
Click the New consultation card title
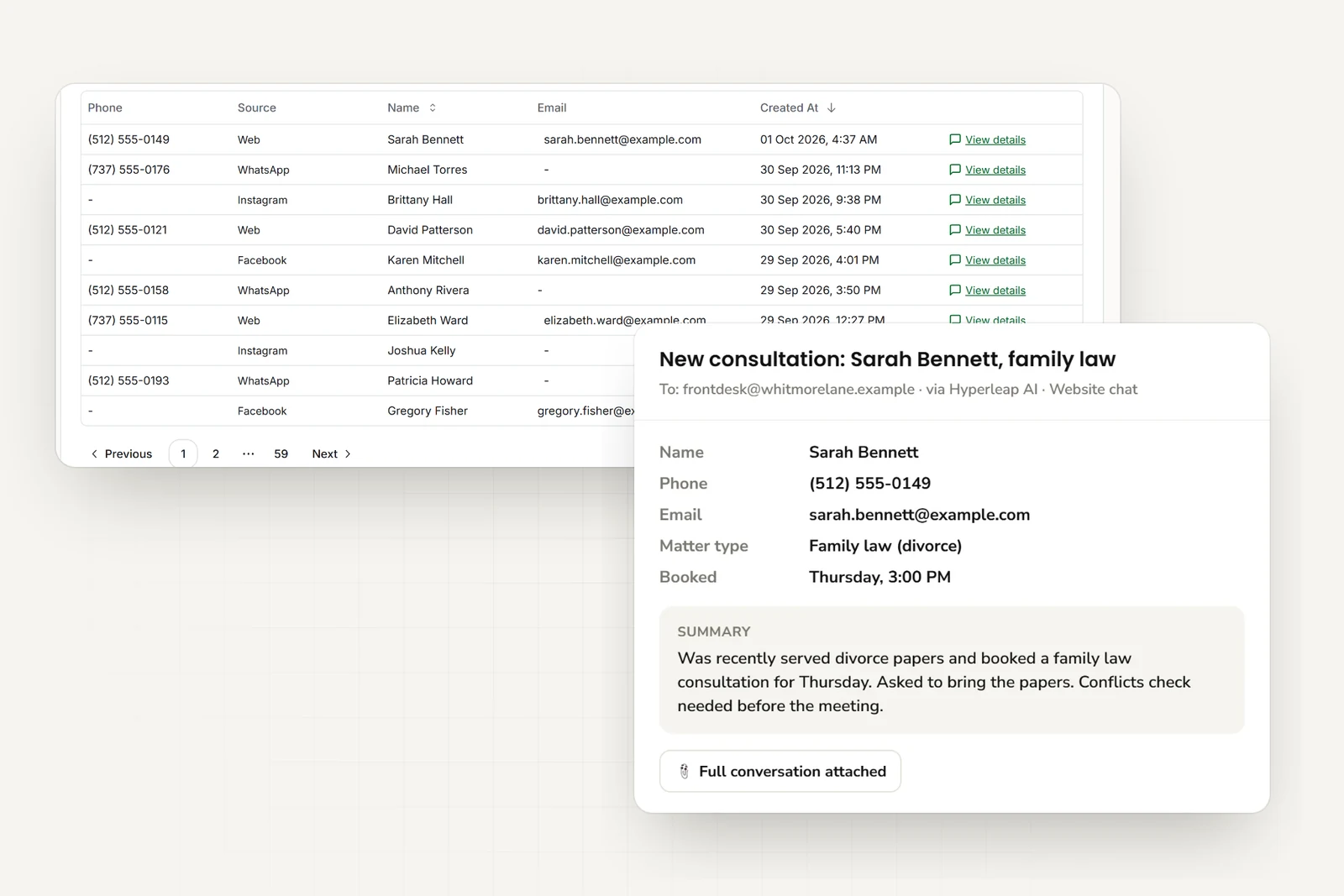coord(887,359)
